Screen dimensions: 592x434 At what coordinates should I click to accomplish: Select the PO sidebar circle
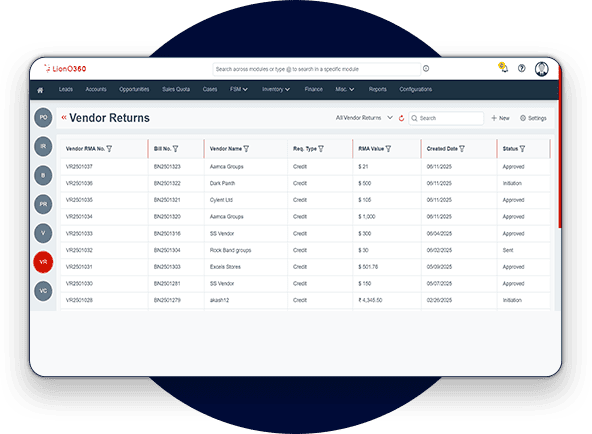pos(43,117)
